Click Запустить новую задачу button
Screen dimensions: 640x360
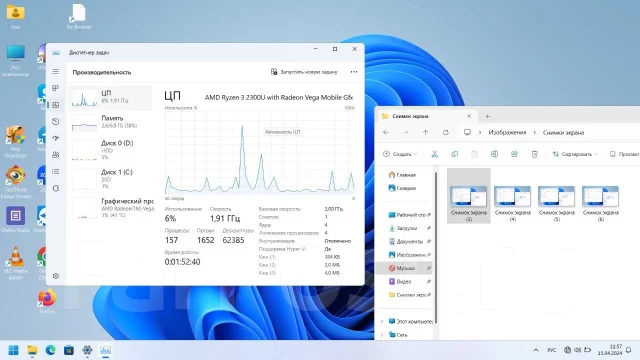coord(304,72)
